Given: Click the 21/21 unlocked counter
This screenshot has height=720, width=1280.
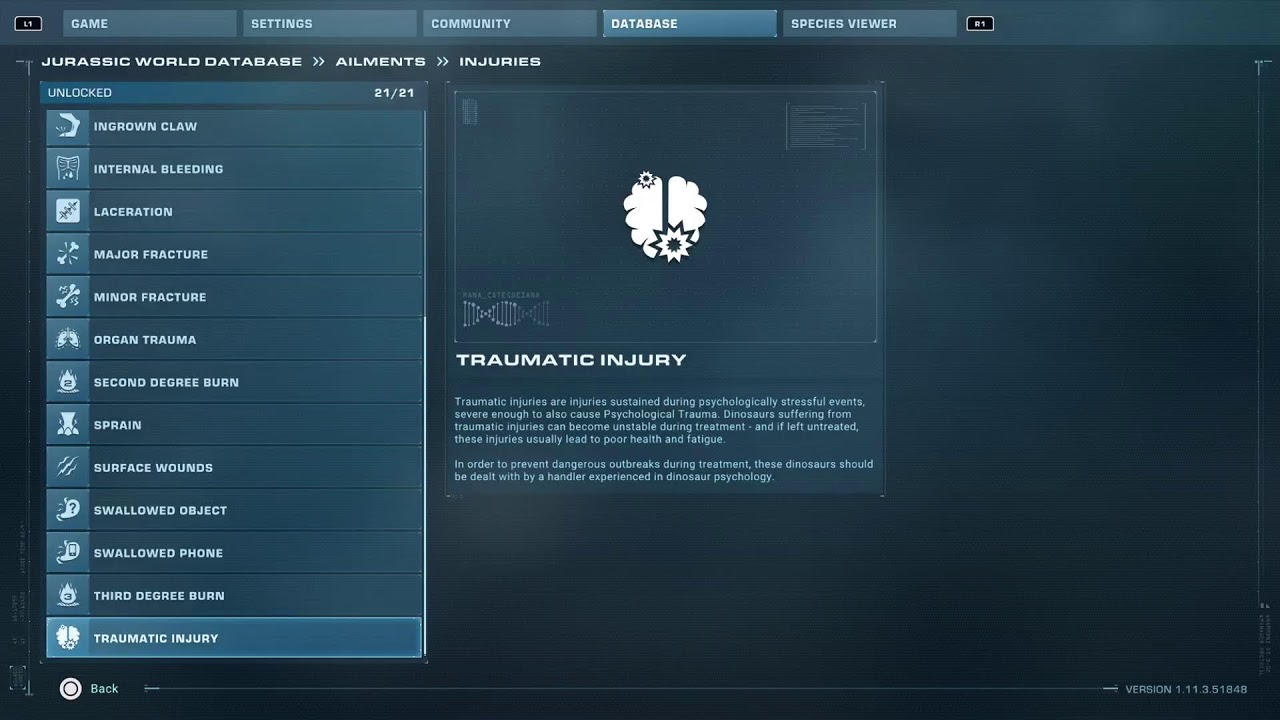Looking at the screenshot, I should pyautogui.click(x=394, y=93).
